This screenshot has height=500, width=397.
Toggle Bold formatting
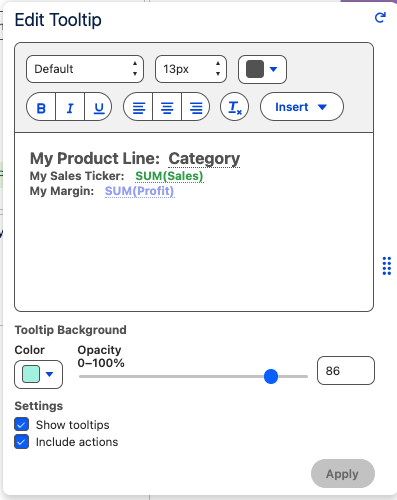click(41, 107)
